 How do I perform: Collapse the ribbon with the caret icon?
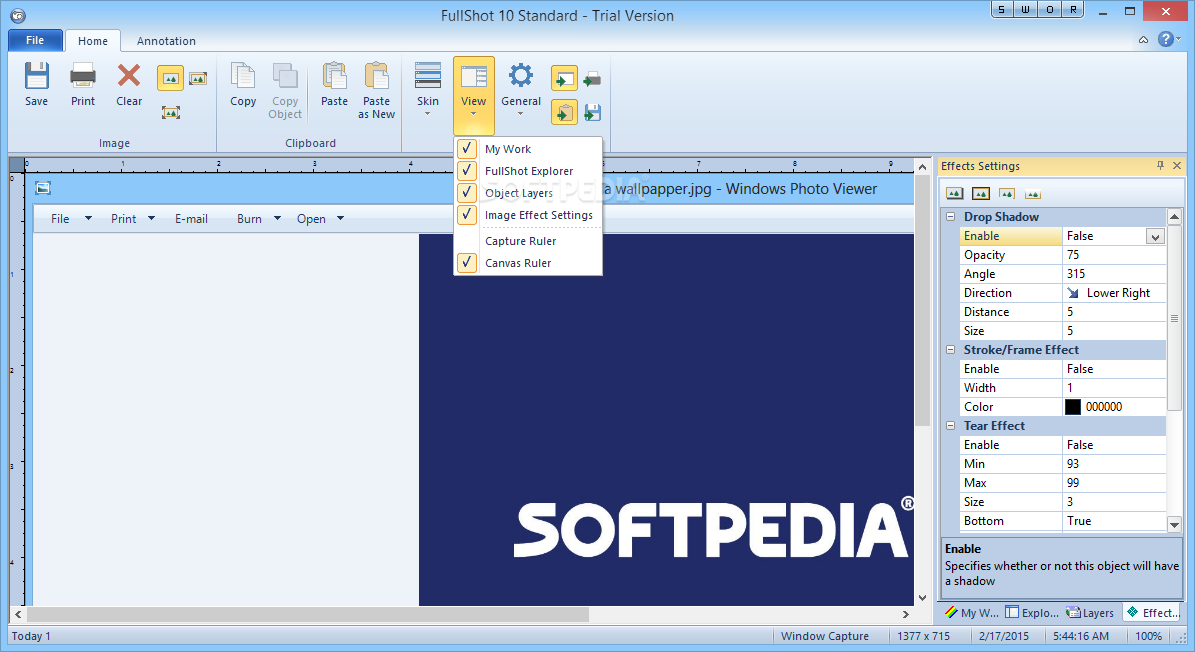[1143, 40]
